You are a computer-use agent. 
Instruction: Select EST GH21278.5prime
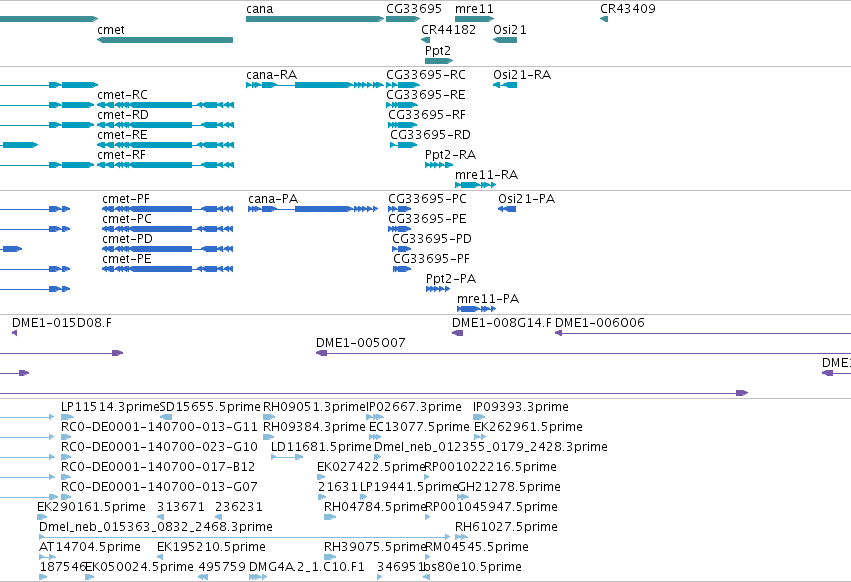tap(462, 498)
